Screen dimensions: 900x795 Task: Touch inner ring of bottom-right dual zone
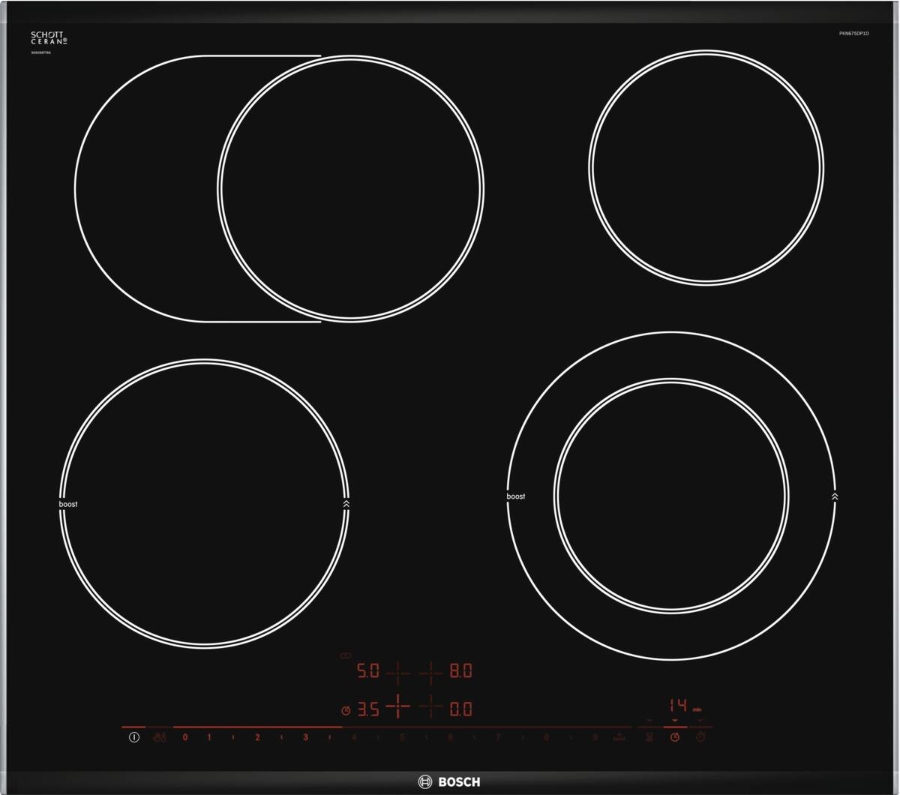671,496
